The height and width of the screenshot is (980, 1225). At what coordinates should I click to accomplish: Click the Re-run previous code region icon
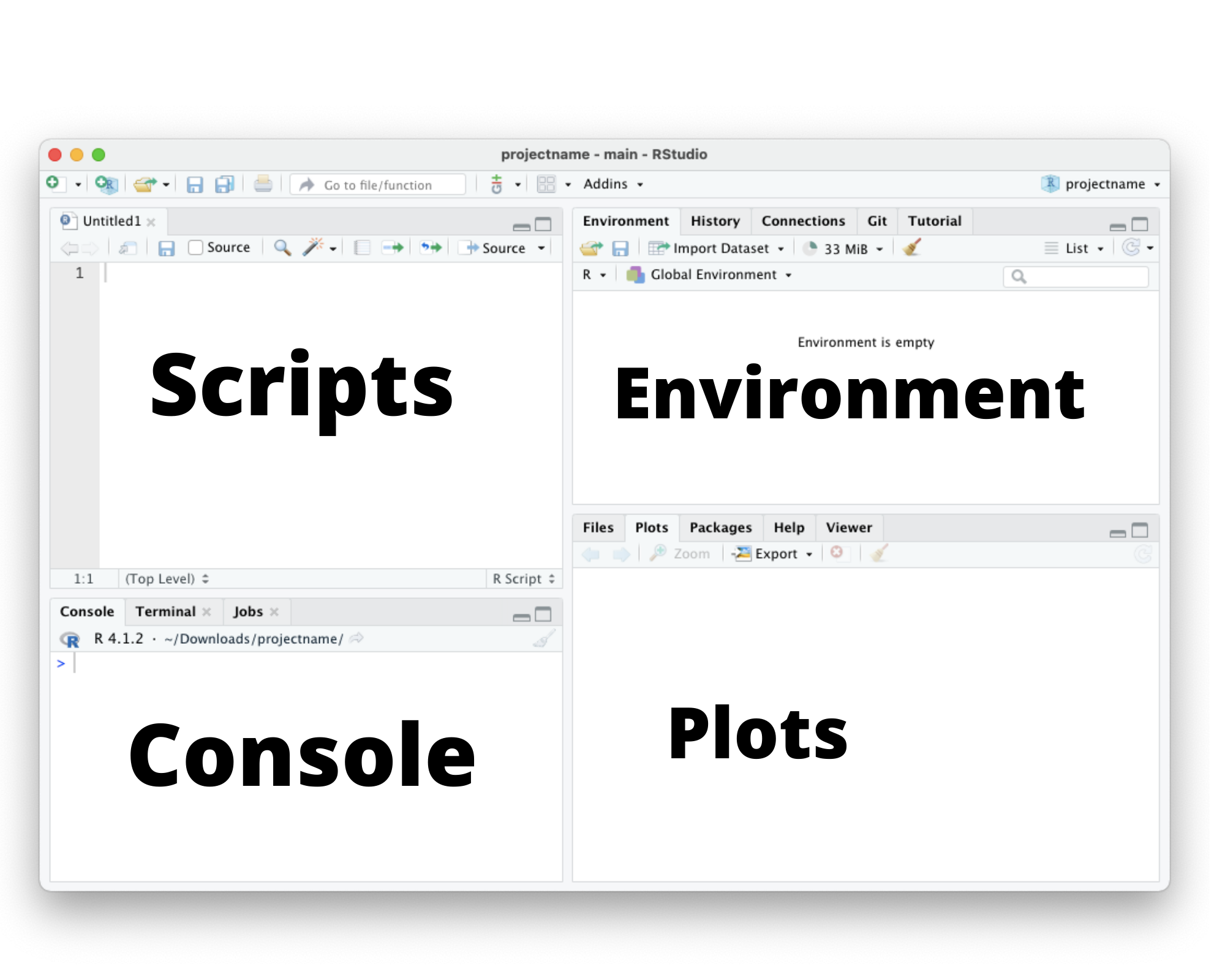(x=431, y=247)
